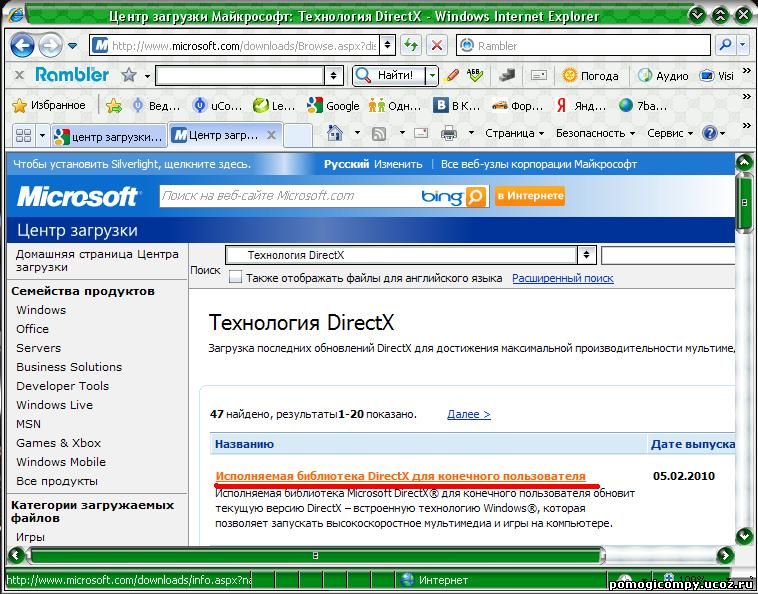This screenshot has height=594, width=758.
Task: Select Games & Xbox in product families
Action: [58, 443]
